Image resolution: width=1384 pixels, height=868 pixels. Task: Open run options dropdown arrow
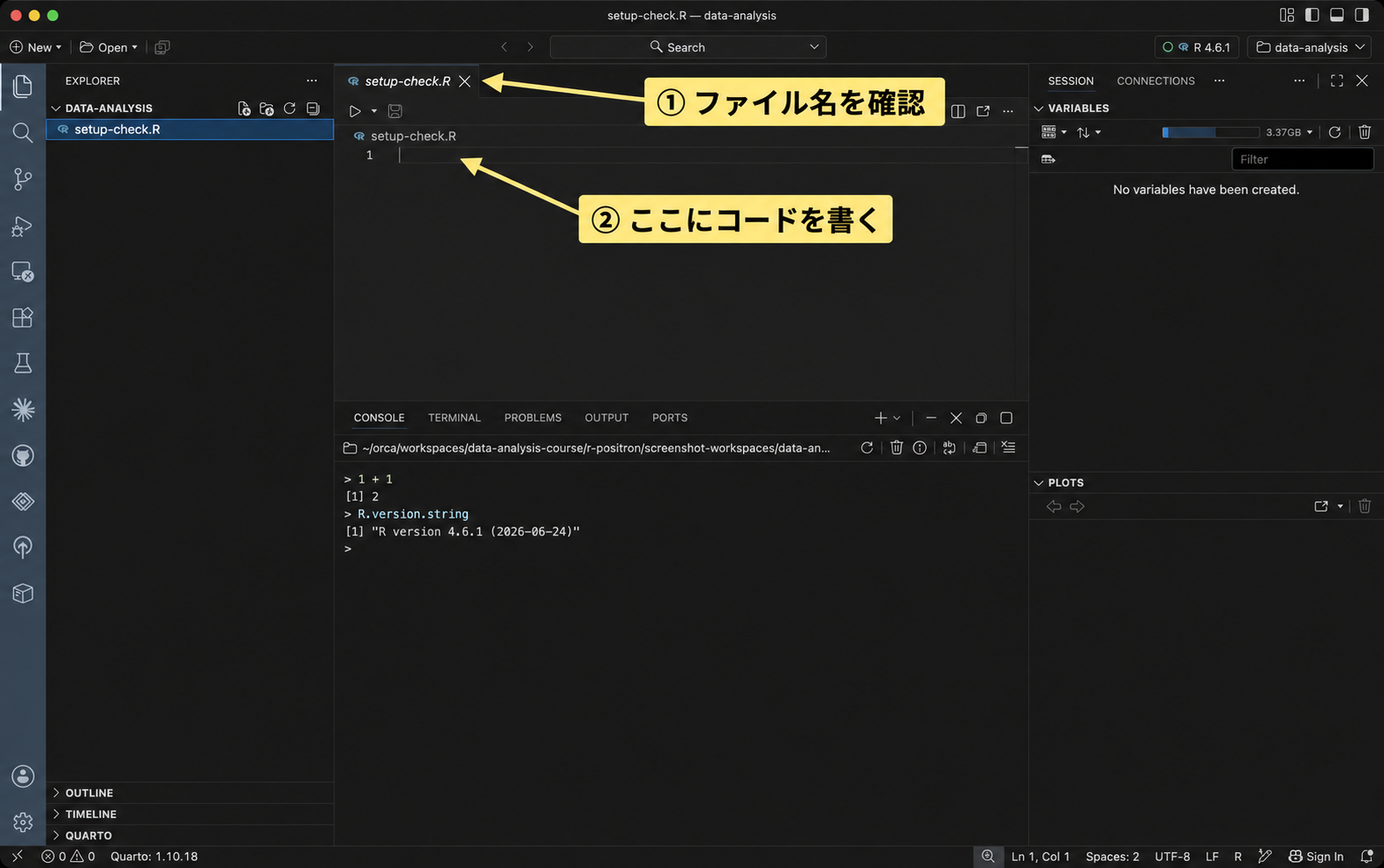pos(374,111)
